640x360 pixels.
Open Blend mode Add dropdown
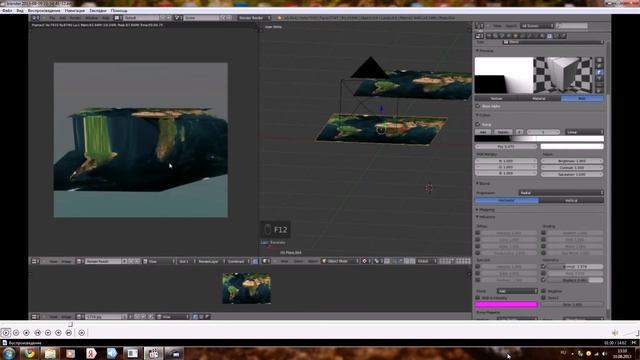(x=517, y=291)
